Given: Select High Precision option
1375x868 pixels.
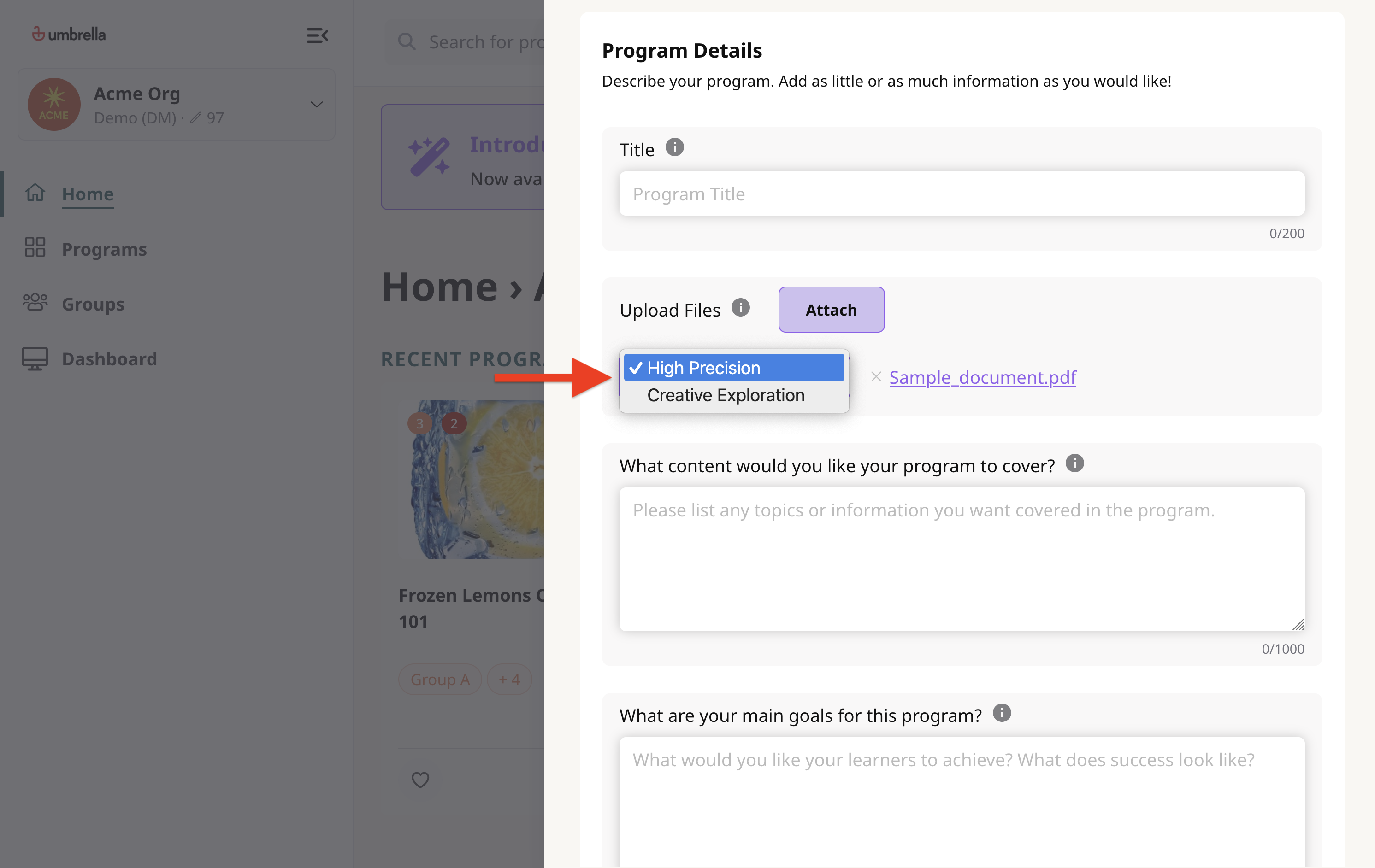Looking at the screenshot, I should point(734,368).
